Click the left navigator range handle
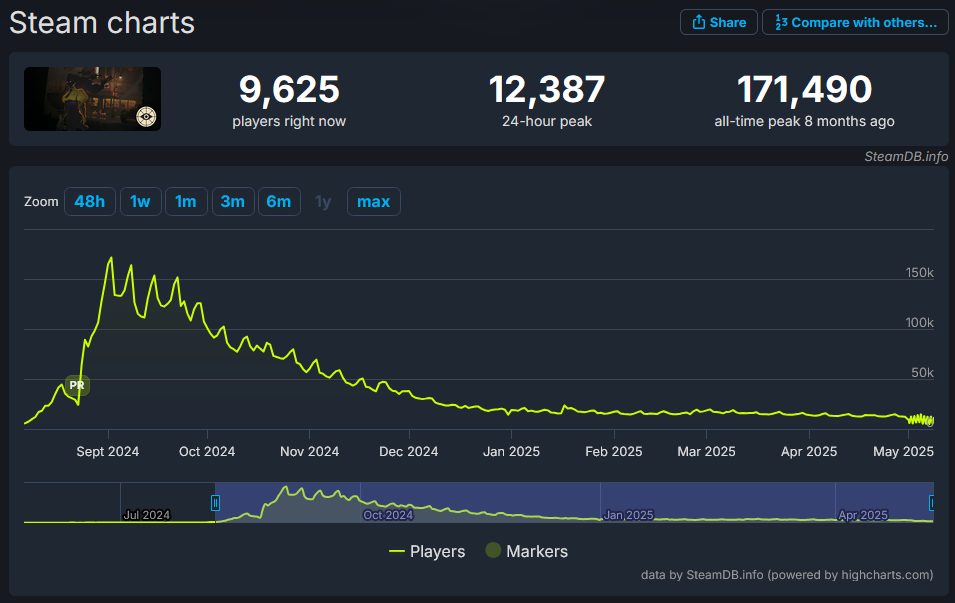Image resolution: width=955 pixels, height=603 pixels. click(x=215, y=503)
